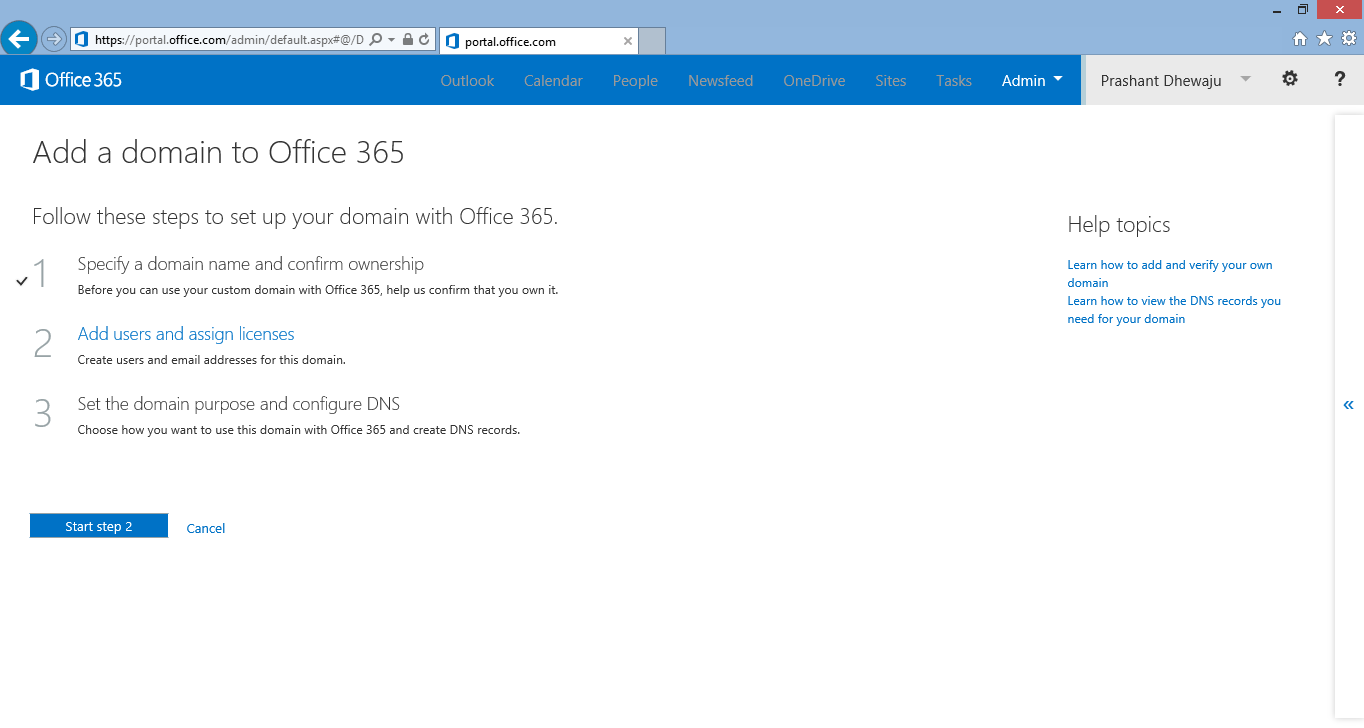Open the browser Tools gear icon
This screenshot has width=1364, height=728.
tap(1349, 39)
